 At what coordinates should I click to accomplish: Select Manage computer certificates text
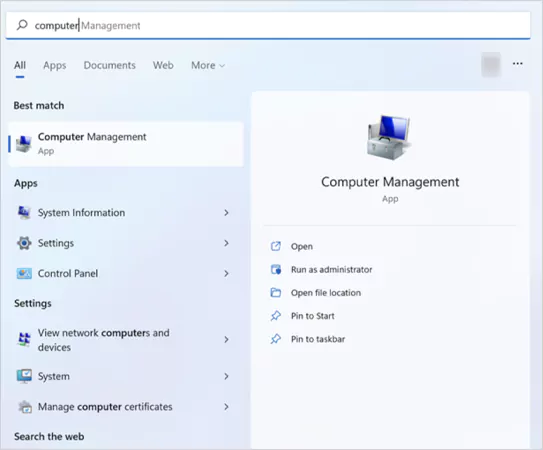(105, 407)
